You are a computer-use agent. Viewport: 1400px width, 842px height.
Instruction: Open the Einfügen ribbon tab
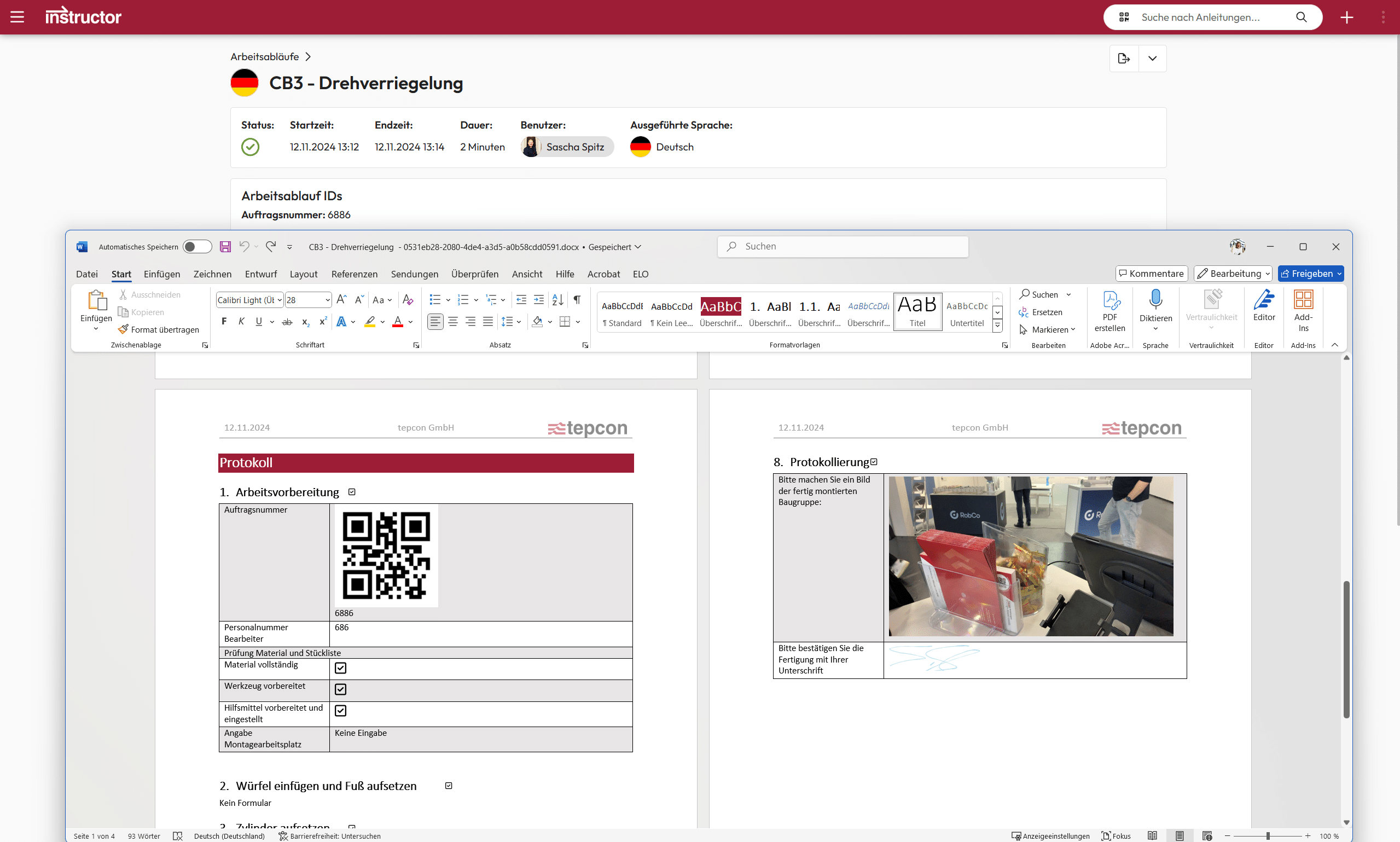[162, 274]
